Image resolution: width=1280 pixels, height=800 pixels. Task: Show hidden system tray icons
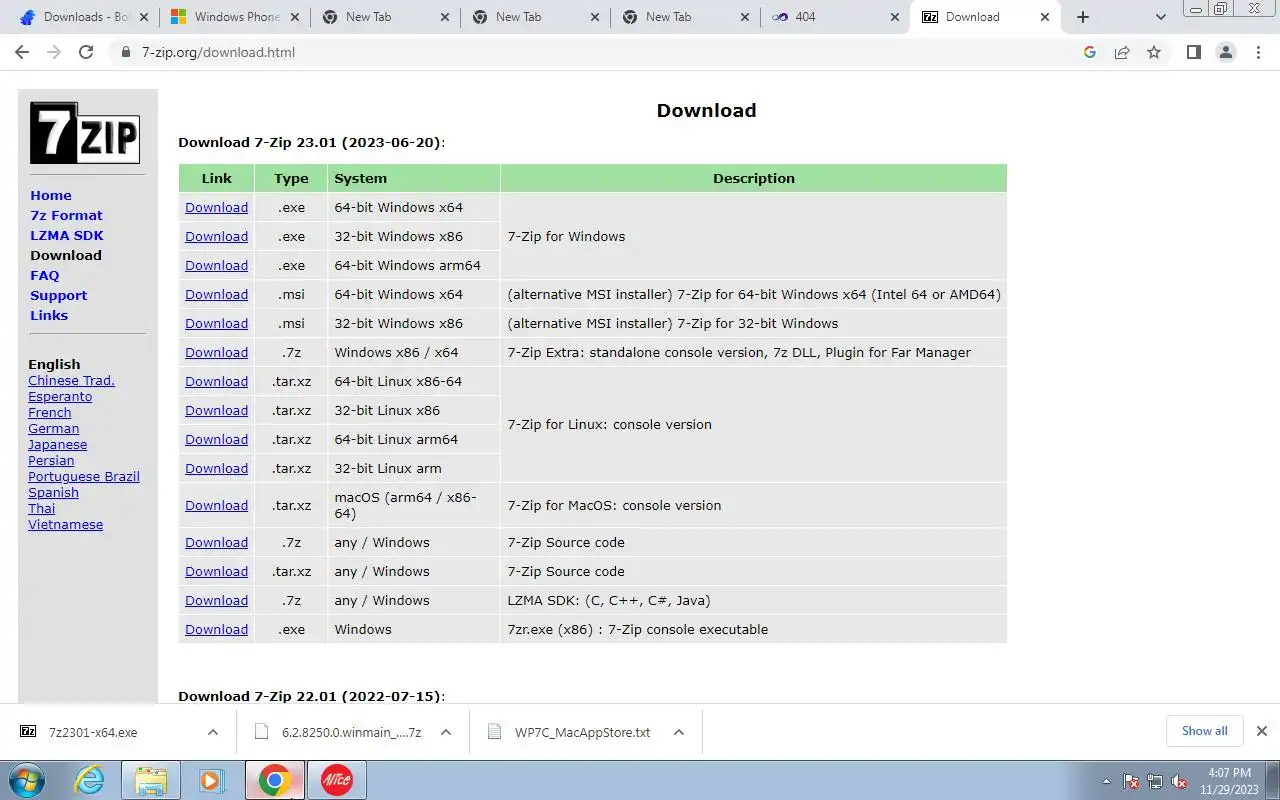(x=1106, y=781)
